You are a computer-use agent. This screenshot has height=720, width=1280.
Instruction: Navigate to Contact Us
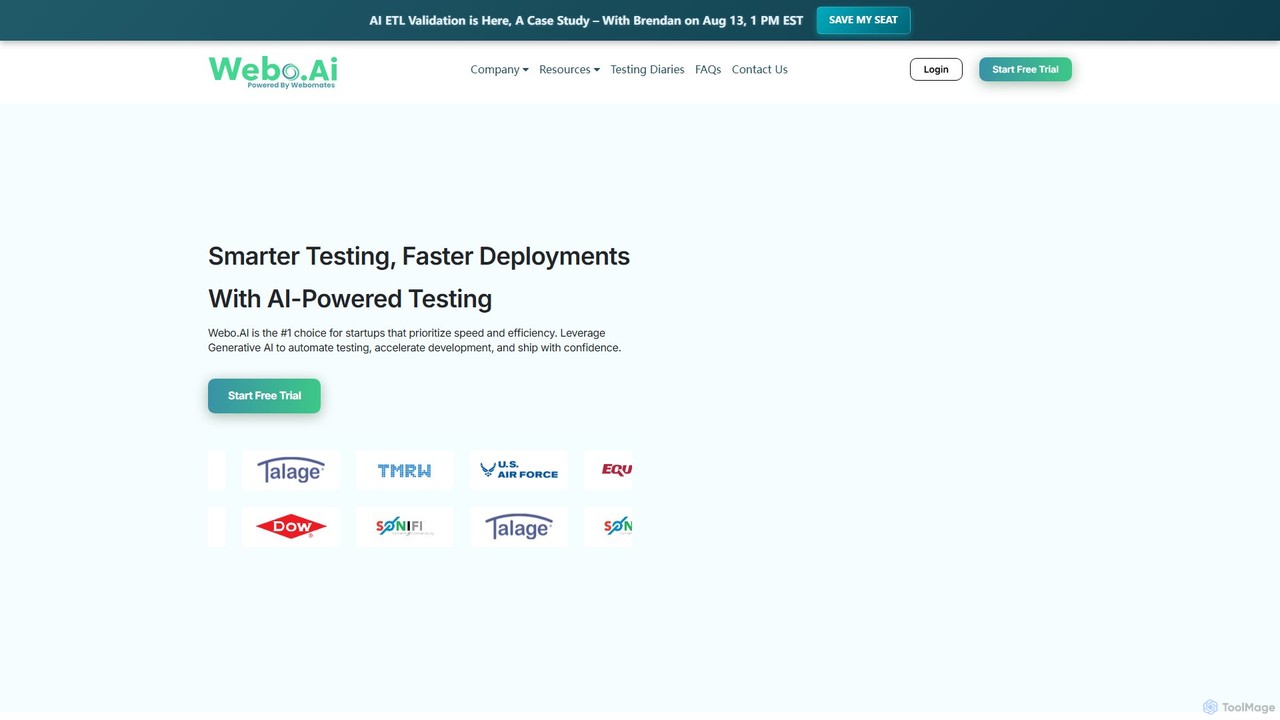click(759, 70)
